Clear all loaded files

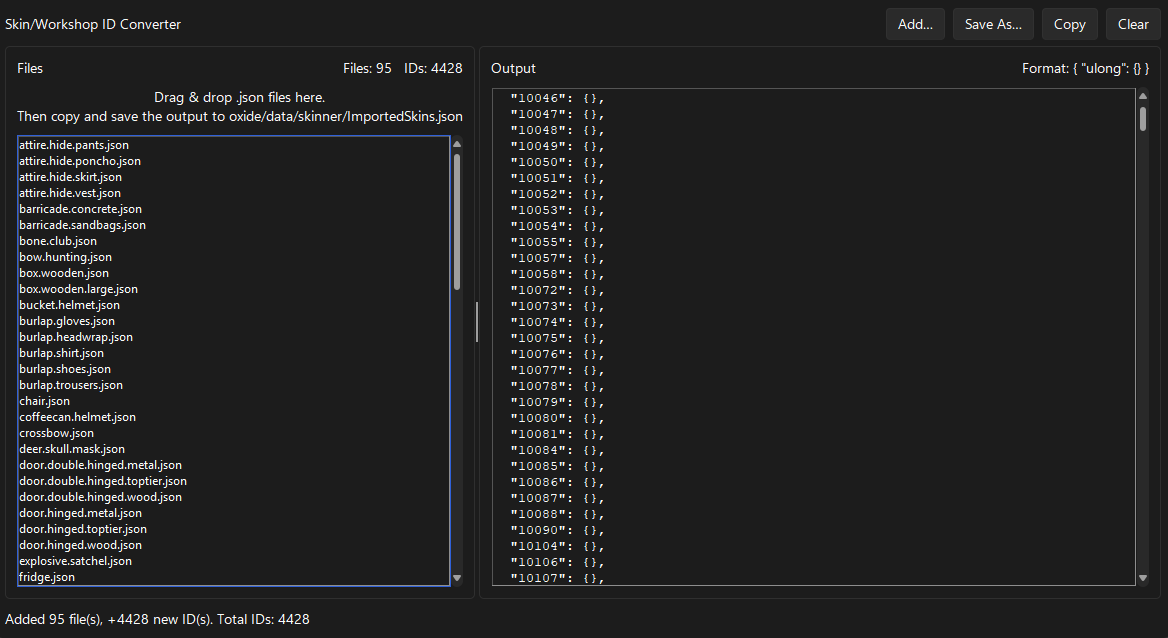tap(1133, 24)
